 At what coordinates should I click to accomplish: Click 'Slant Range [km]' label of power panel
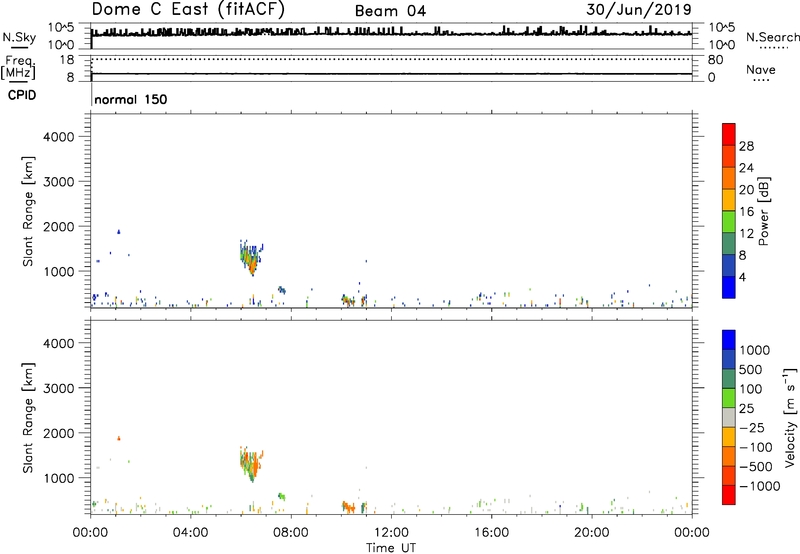(x=28, y=211)
